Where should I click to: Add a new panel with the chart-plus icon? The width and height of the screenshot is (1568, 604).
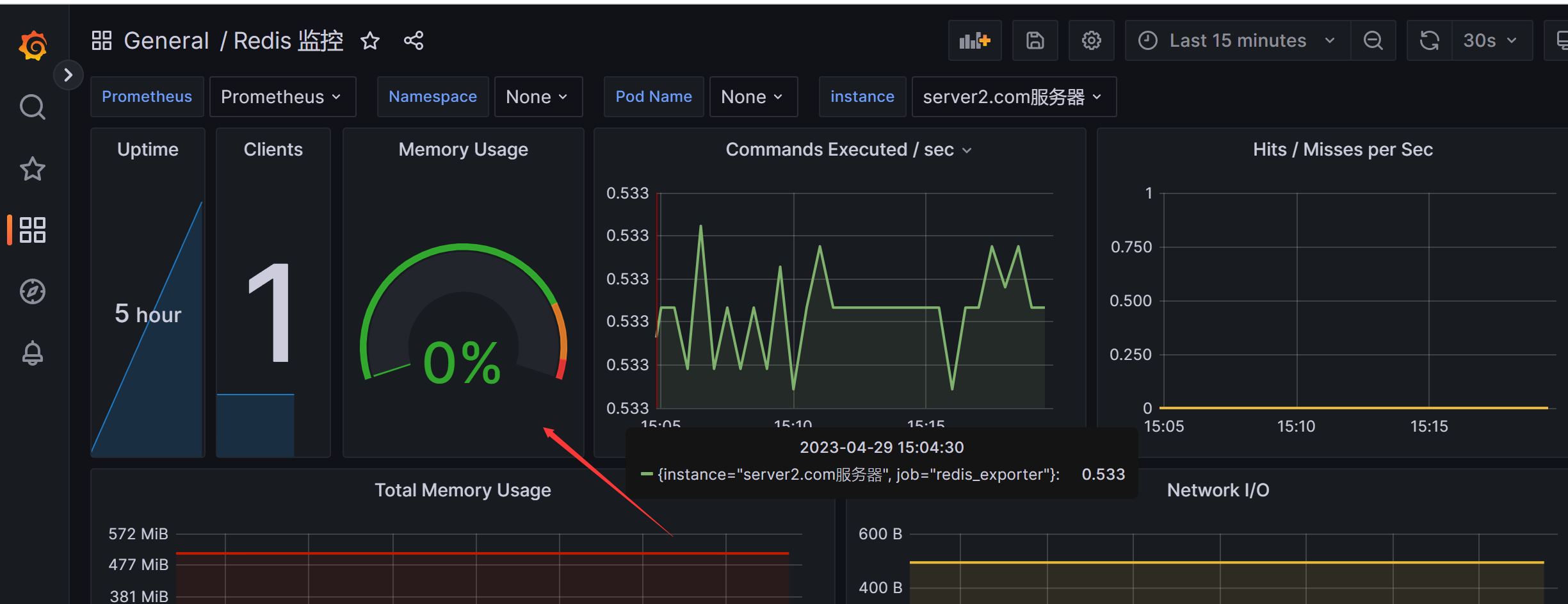tap(975, 40)
